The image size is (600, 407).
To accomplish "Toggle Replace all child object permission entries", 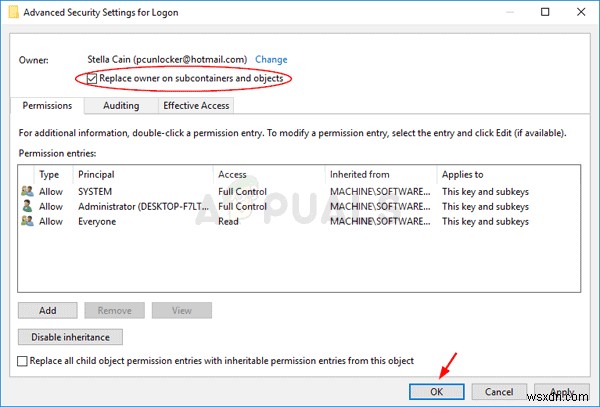I will [x=24, y=360].
